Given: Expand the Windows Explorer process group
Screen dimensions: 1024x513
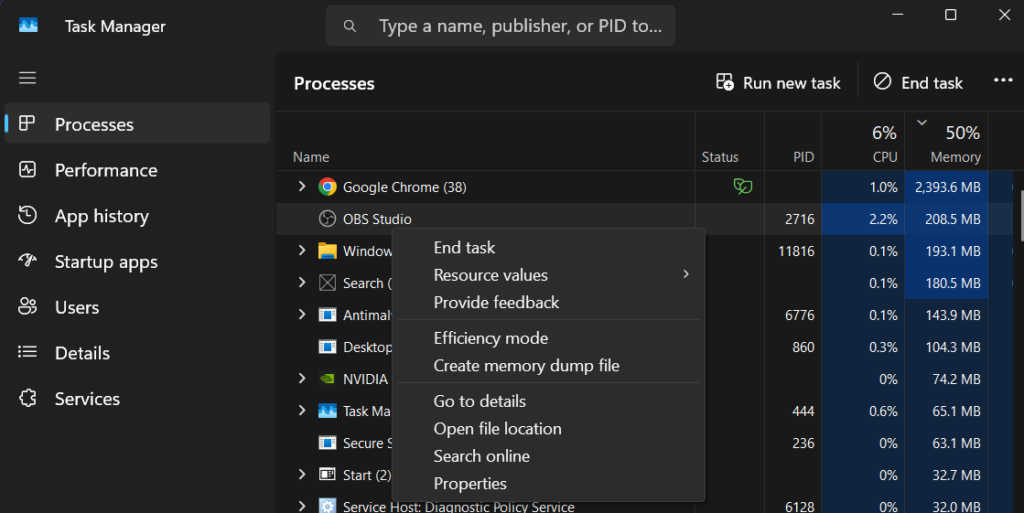Looking at the screenshot, I should 302,251.
